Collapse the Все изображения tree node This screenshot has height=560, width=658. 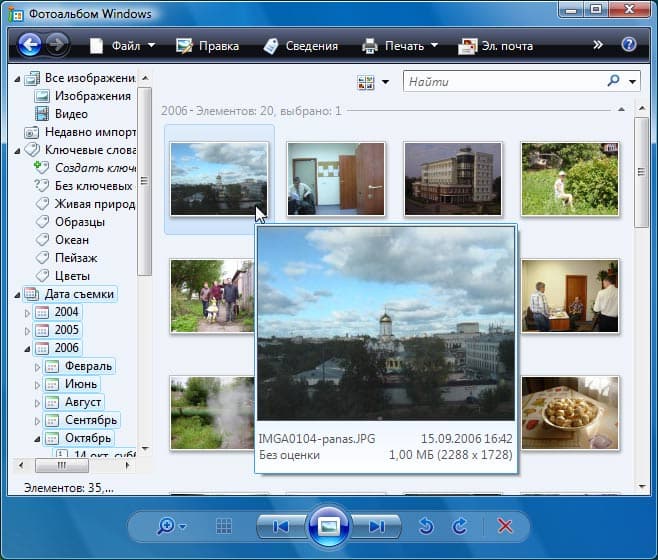(x=17, y=79)
